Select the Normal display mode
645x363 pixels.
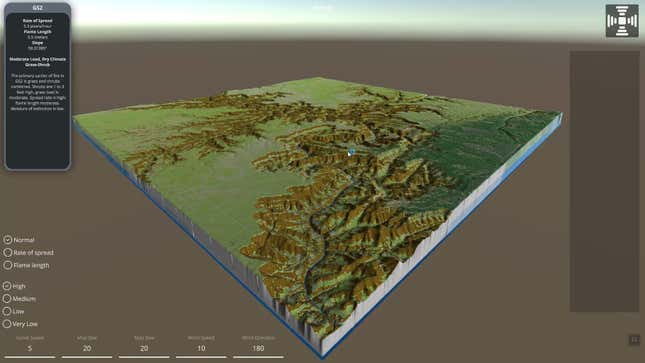[19, 240]
